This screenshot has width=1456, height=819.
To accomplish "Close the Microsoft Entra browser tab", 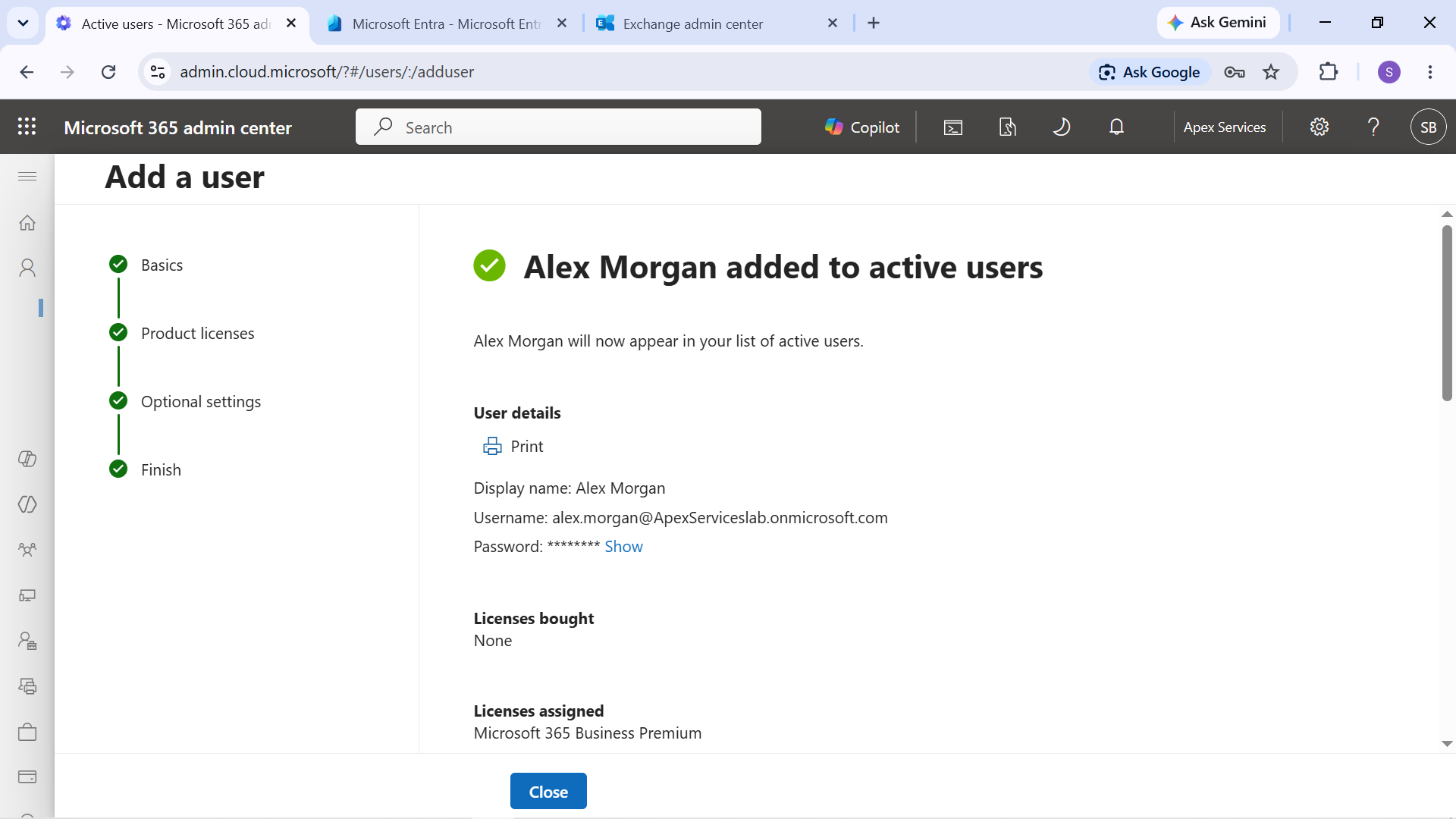I will pos(562,24).
